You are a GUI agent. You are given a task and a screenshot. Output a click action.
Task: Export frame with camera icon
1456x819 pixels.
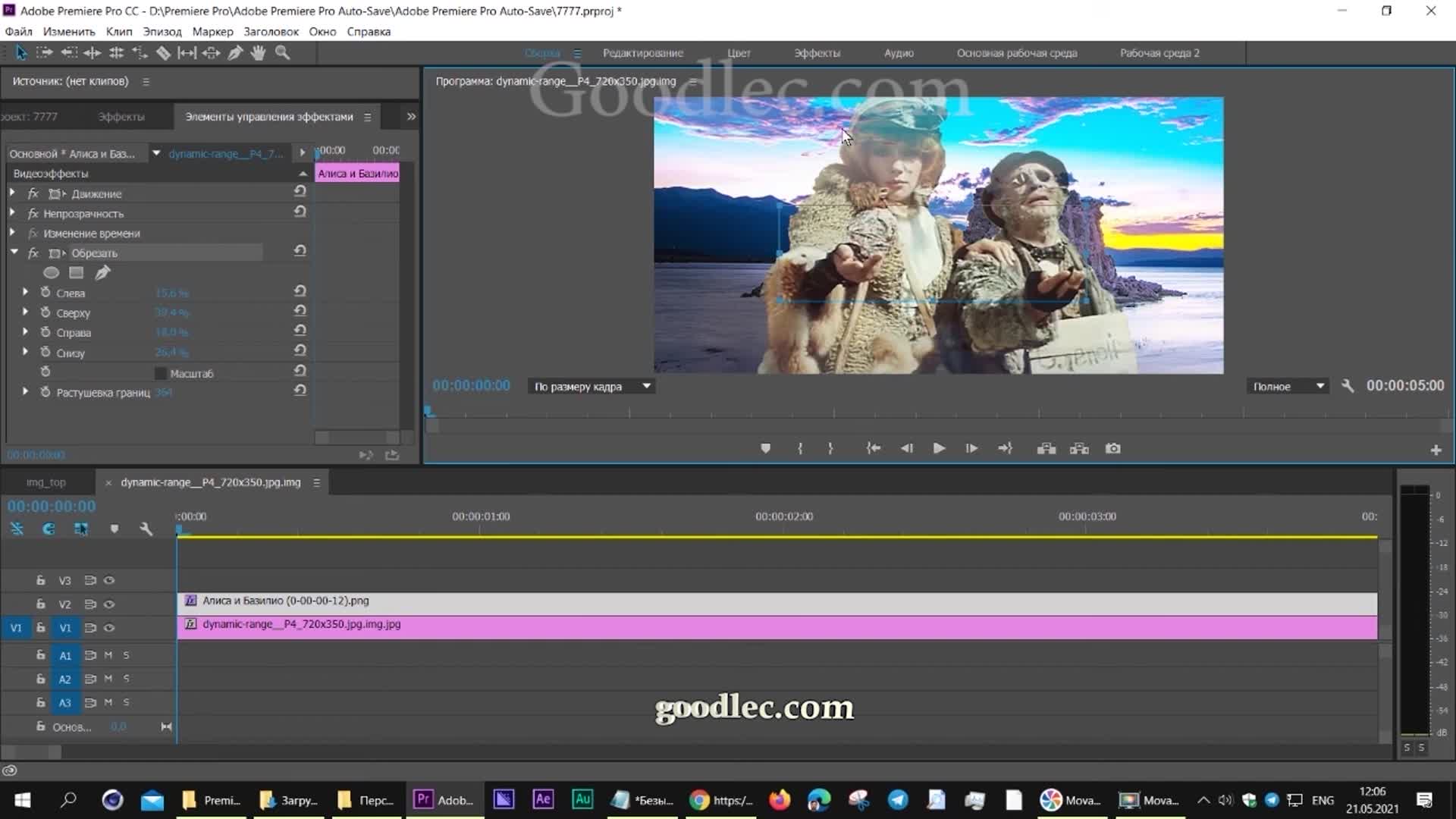pos(1112,449)
